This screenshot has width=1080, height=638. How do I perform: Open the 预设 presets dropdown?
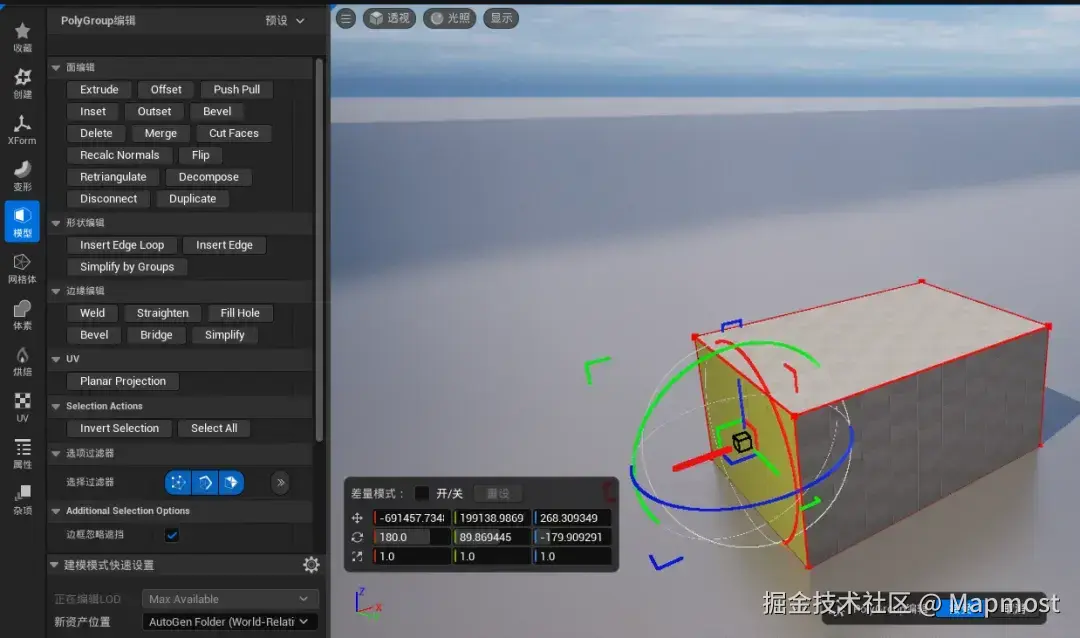pos(285,21)
